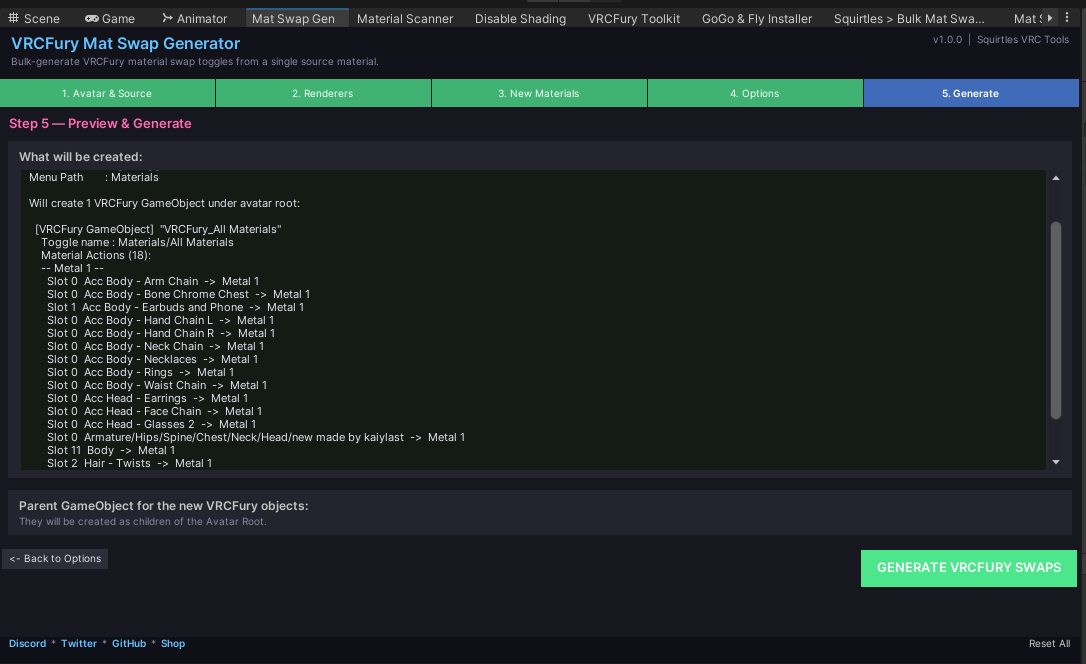
Task: Select step 5. Generate
Action: coord(971,93)
